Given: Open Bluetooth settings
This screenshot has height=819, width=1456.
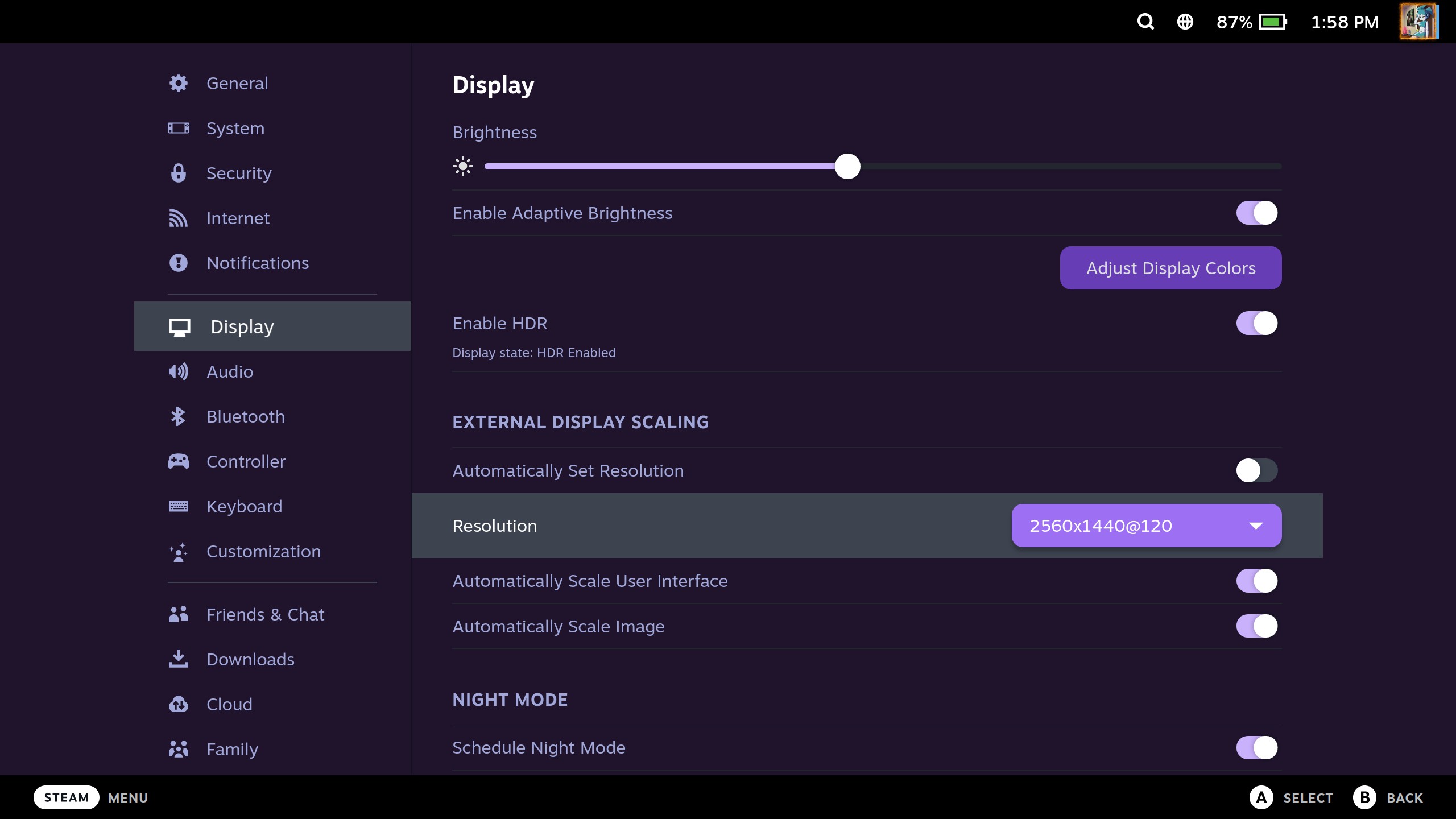Looking at the screenshot, I should (x=272, y=416).
